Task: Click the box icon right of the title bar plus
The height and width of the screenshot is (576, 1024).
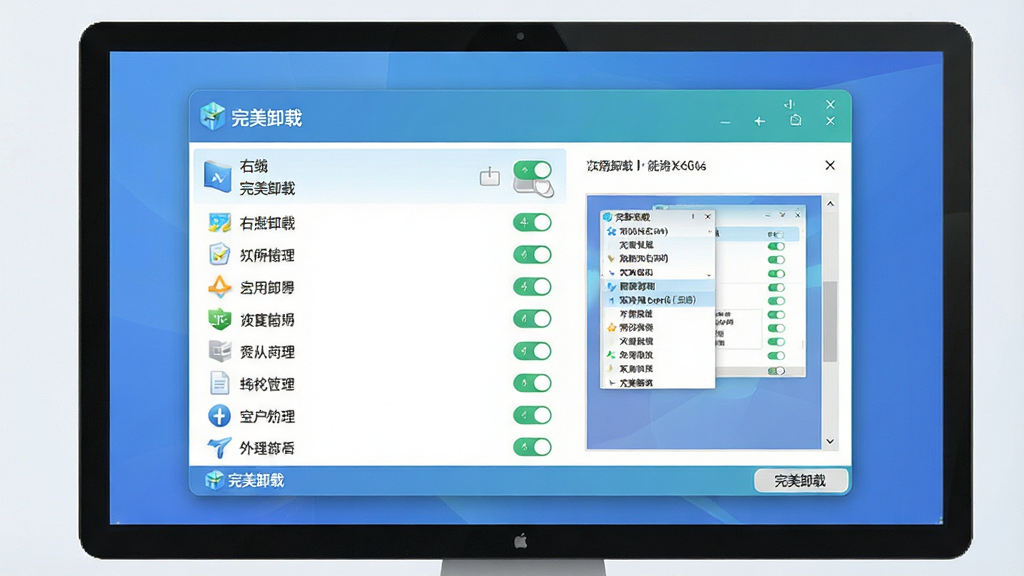Action: [795, 120]
